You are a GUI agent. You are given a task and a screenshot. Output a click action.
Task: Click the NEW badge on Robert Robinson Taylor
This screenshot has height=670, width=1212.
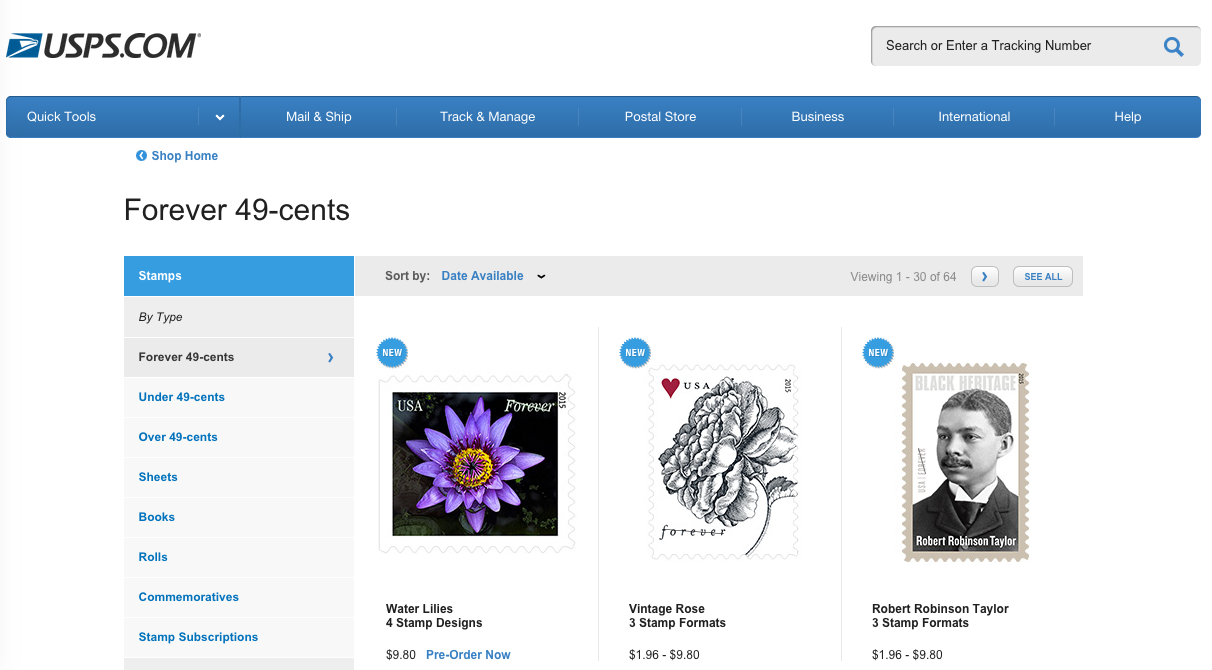(x=878, y=352)
